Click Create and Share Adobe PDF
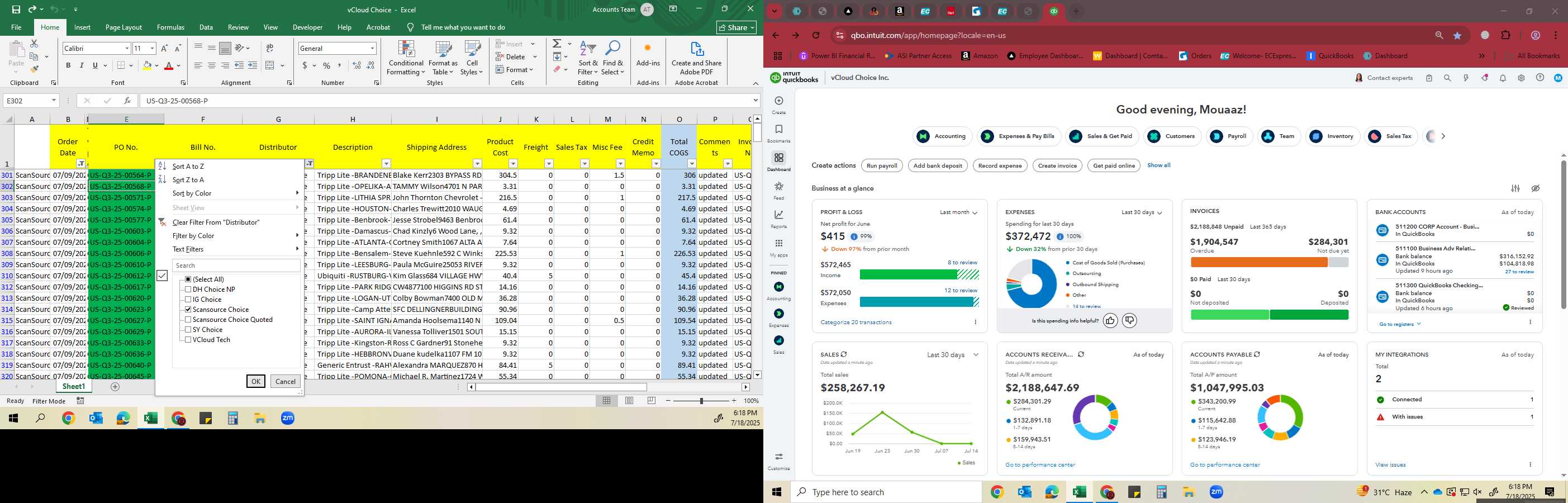1568x503 pixels. (x=696, y=59)
